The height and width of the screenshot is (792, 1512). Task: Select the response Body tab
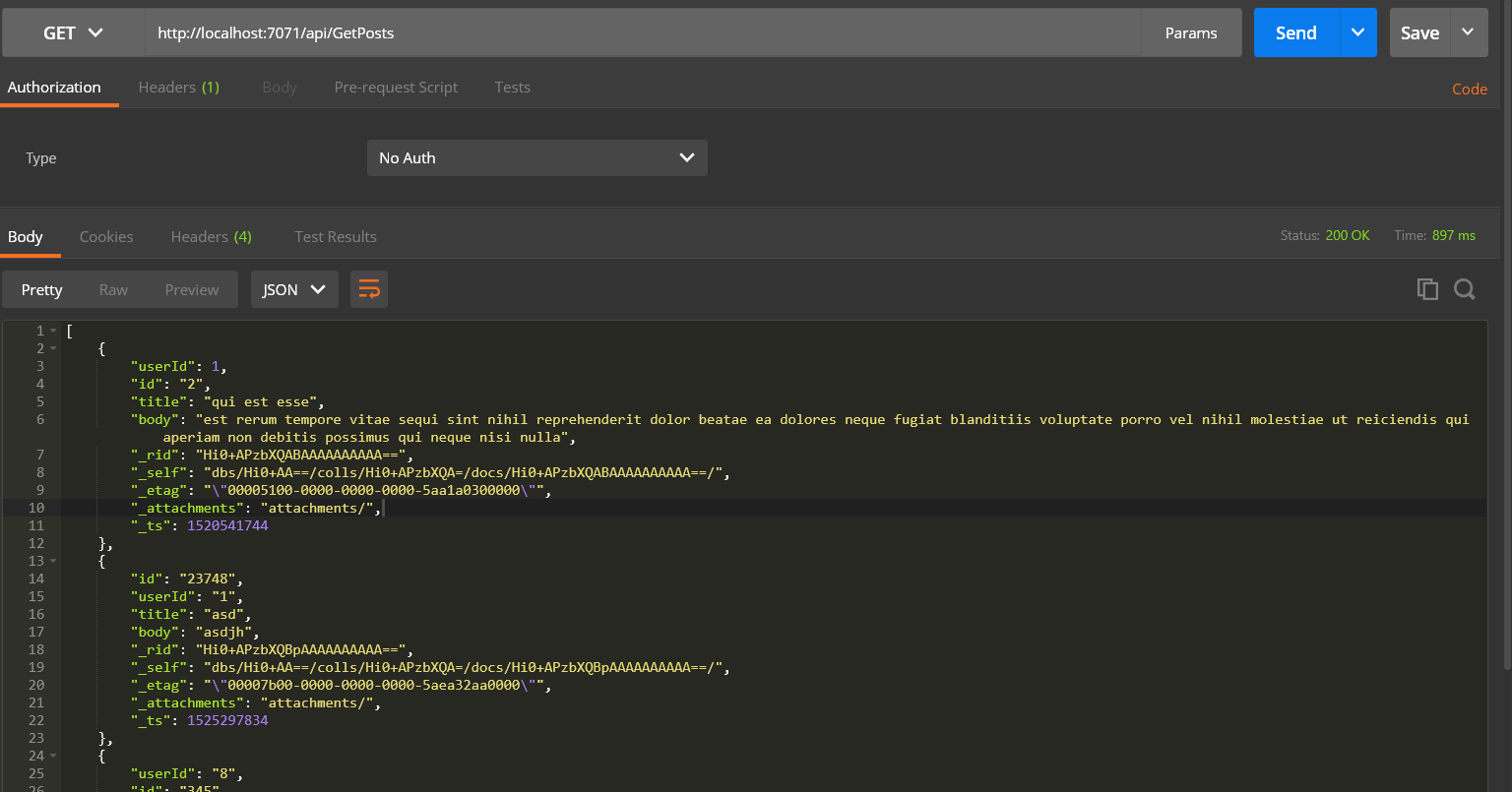point(26,236)
